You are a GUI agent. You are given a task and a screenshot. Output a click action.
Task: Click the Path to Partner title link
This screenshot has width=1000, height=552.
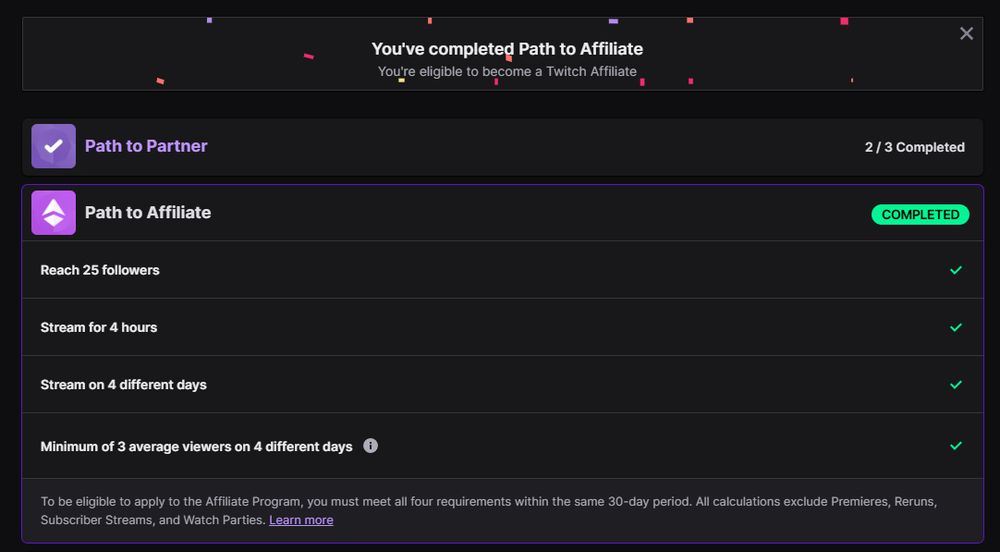pos(146,146)
